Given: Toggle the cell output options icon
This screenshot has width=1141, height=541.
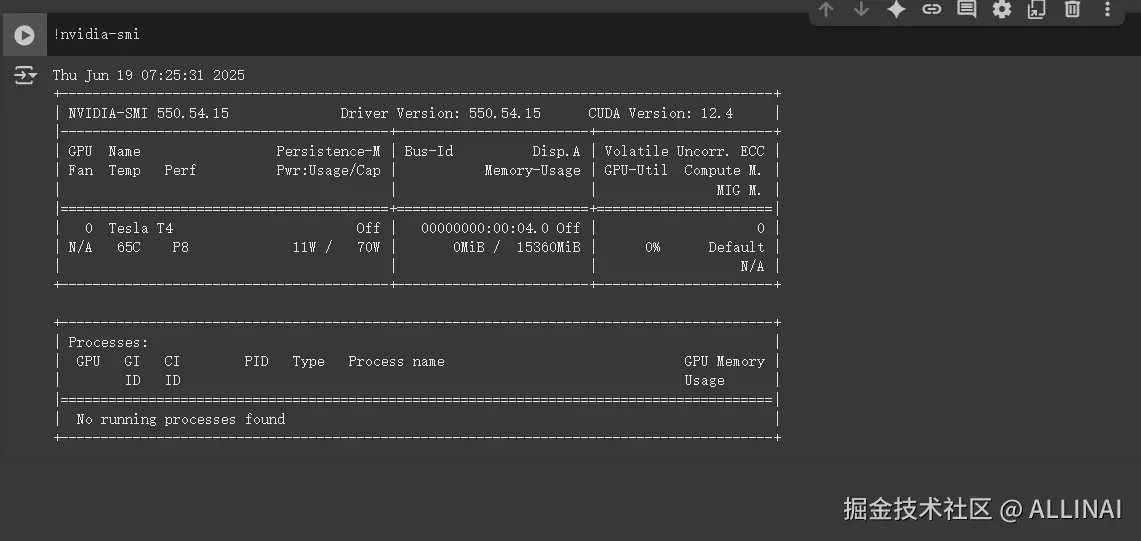Looking at the screenshot, I should [25, 75].
